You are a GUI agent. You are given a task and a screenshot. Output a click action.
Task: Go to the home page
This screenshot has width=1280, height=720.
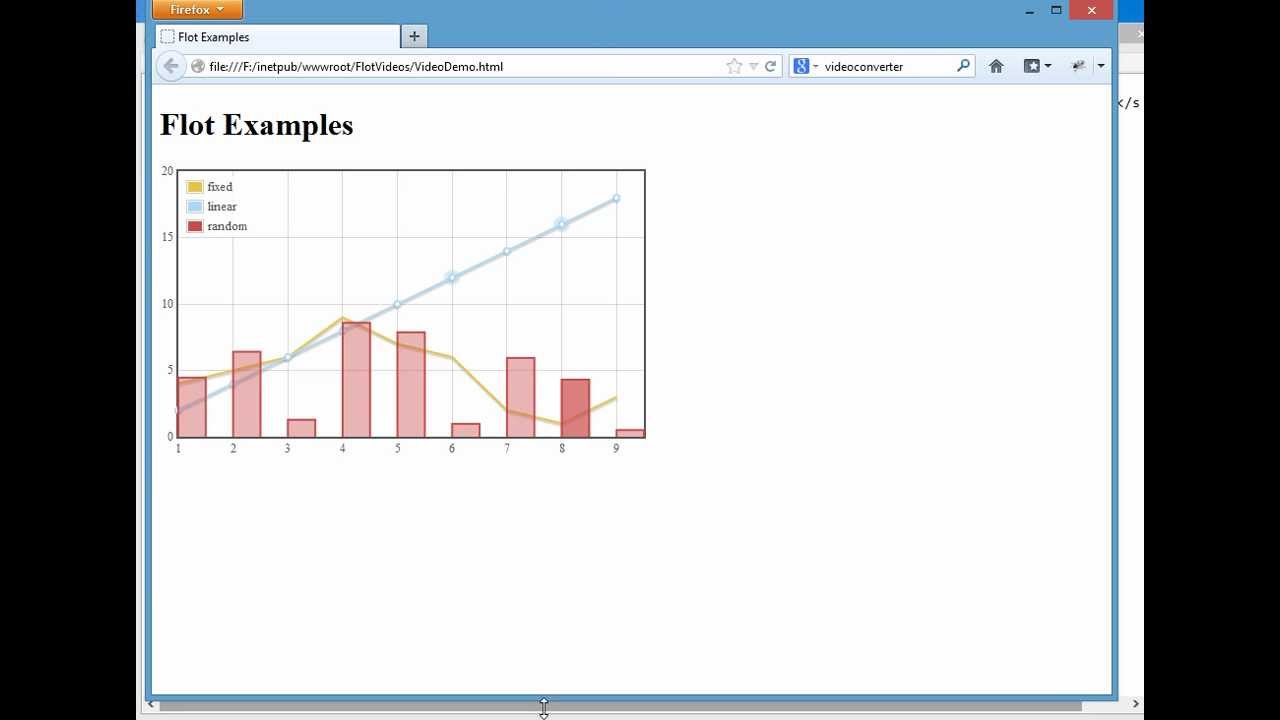coord(996,66)
